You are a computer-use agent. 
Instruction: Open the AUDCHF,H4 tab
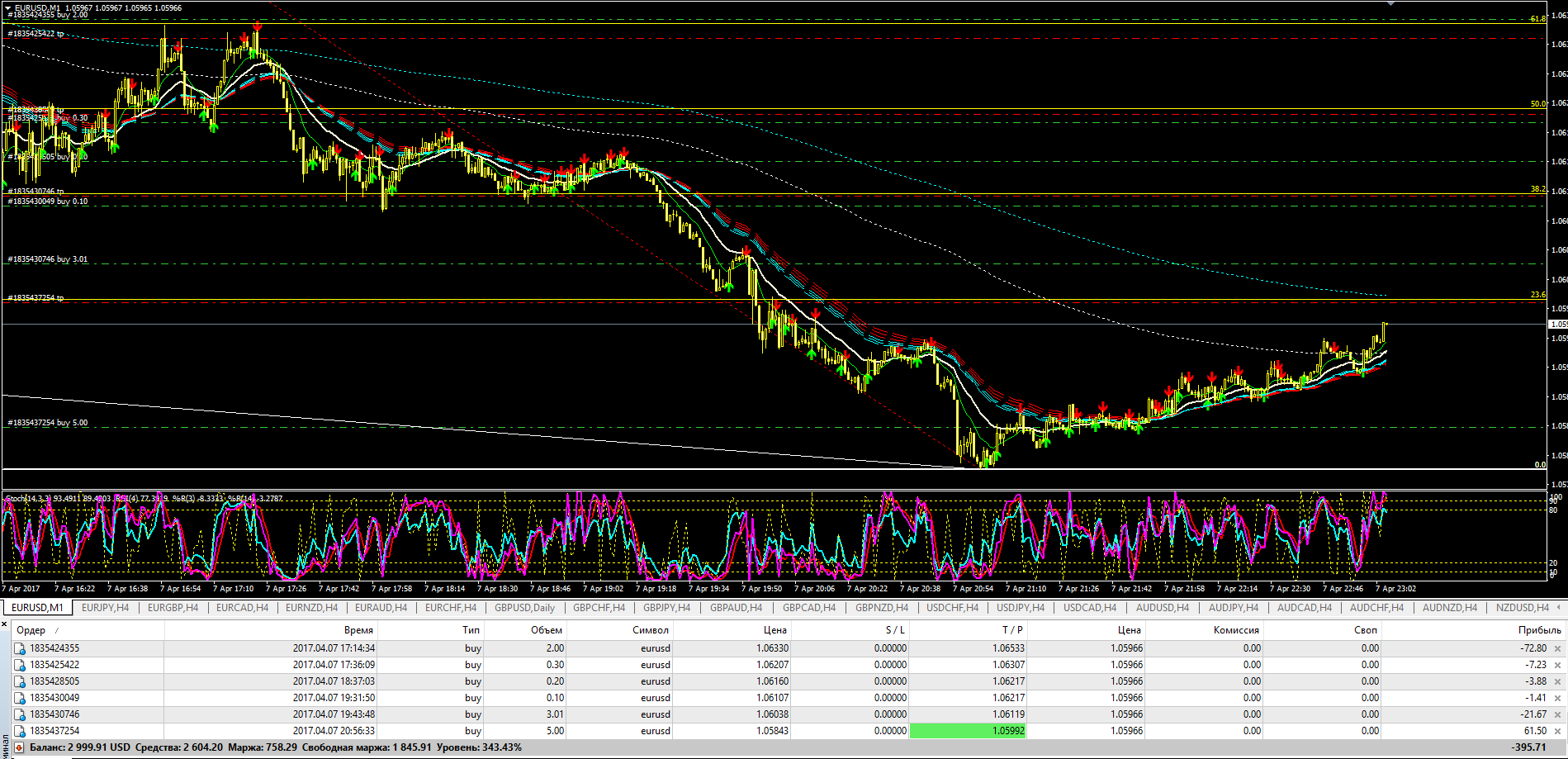pyautogui.click(x=1376, y=608)
